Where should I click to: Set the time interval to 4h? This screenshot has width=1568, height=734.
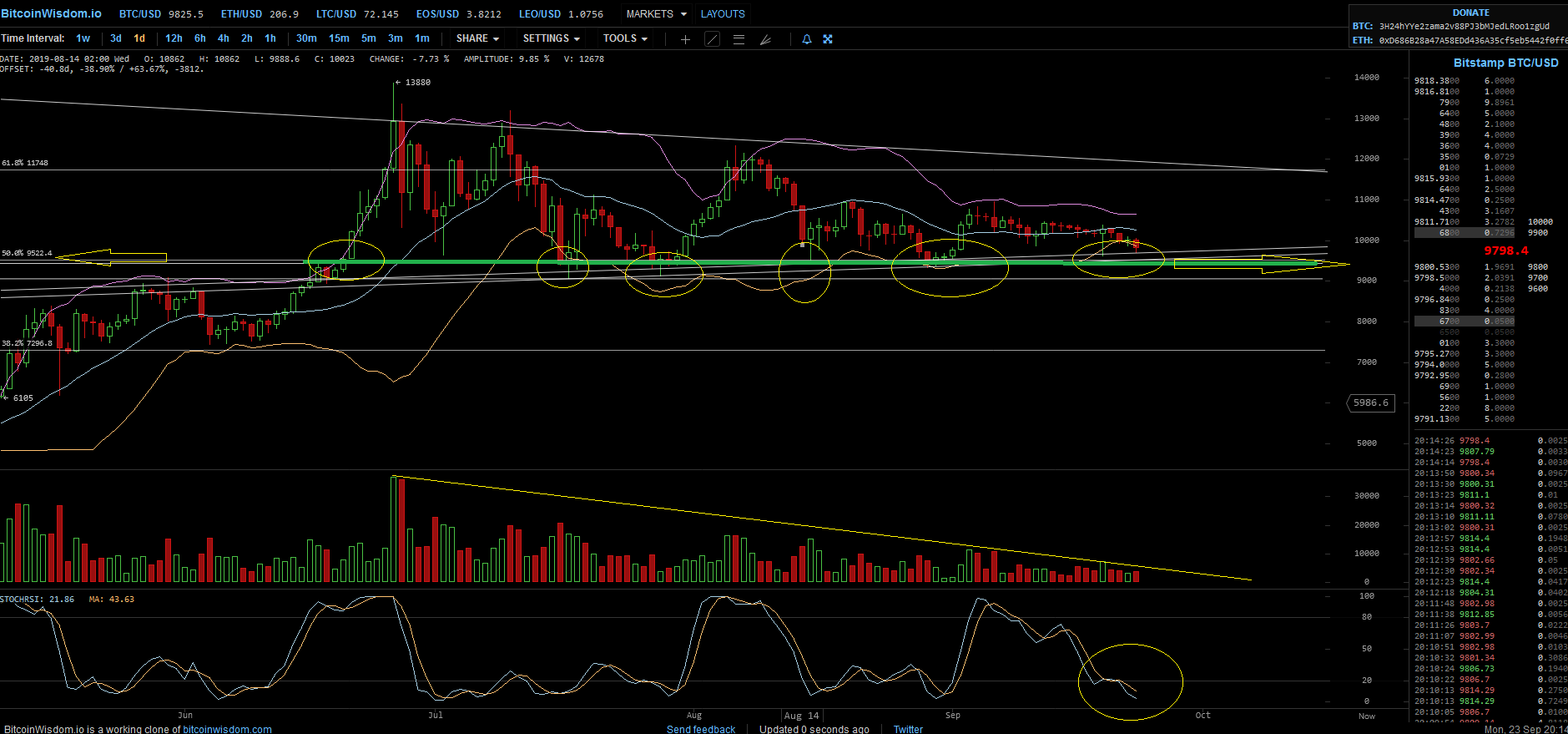[223, 38]
